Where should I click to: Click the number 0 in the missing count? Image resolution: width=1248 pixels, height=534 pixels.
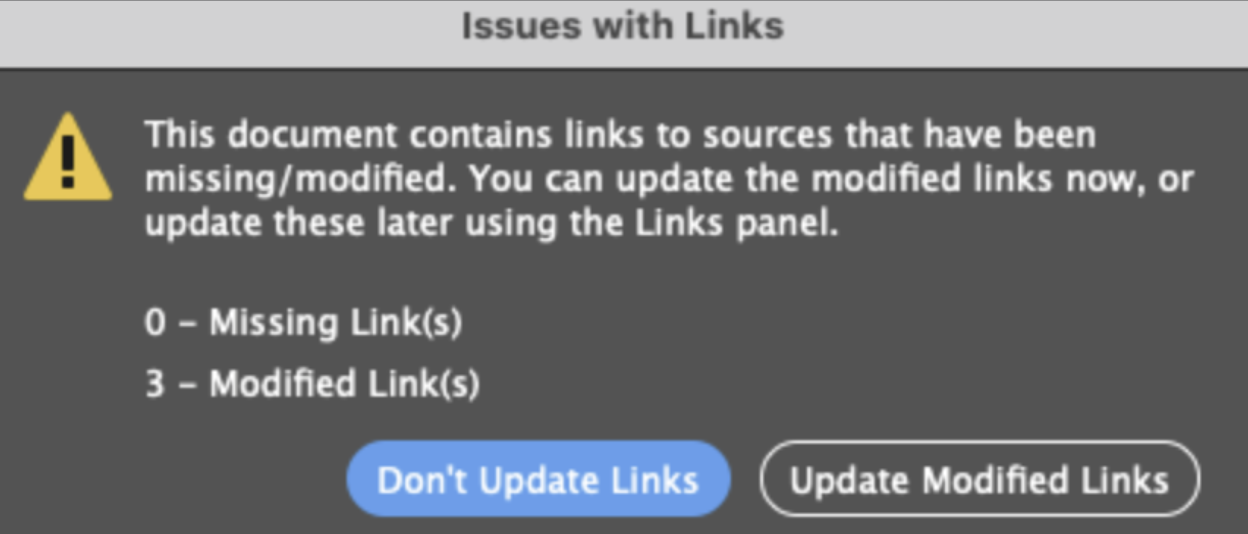coord(154,323)
